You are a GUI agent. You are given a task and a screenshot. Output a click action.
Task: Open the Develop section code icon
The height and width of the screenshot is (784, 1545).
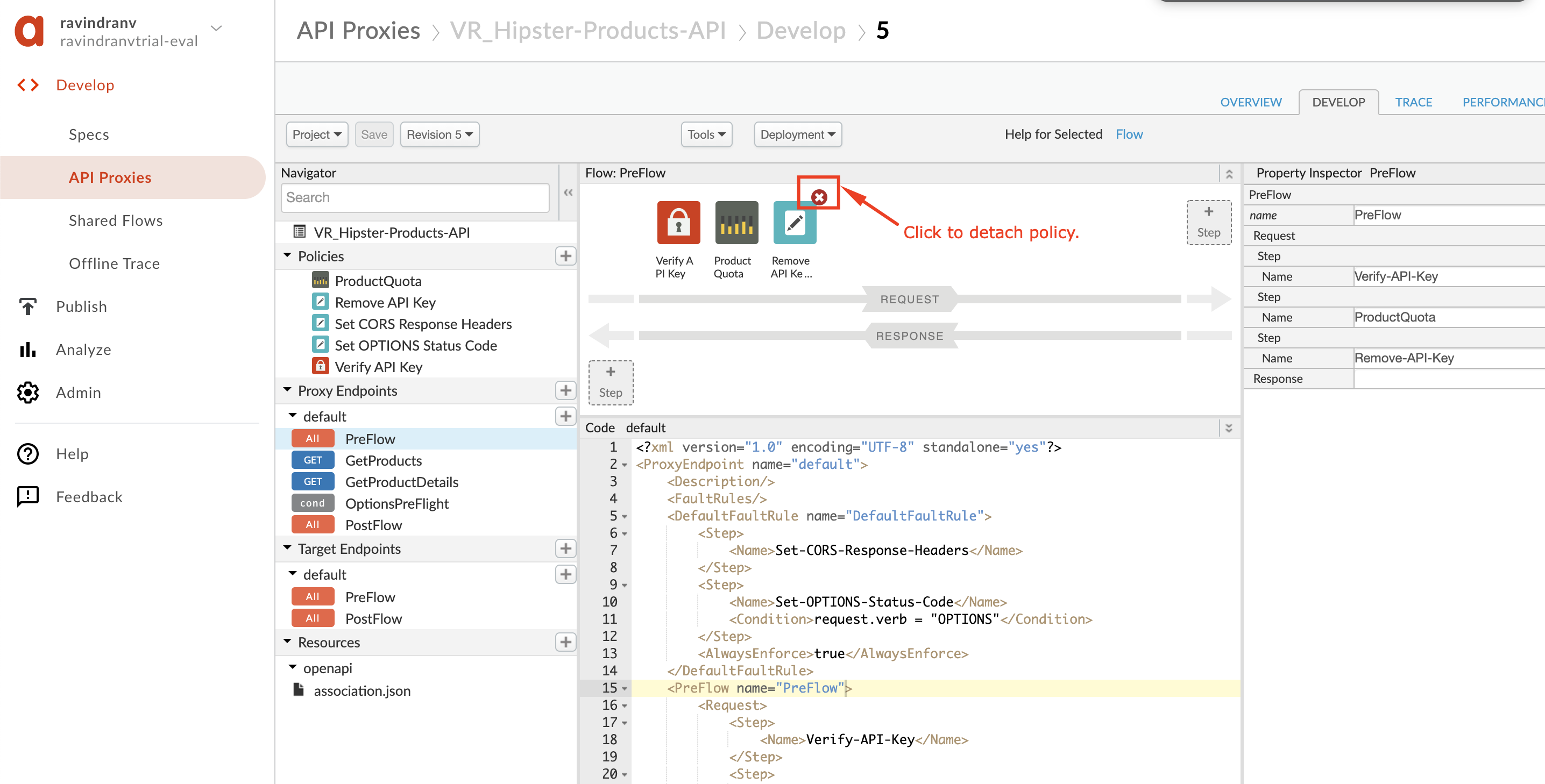pos(28,85)
